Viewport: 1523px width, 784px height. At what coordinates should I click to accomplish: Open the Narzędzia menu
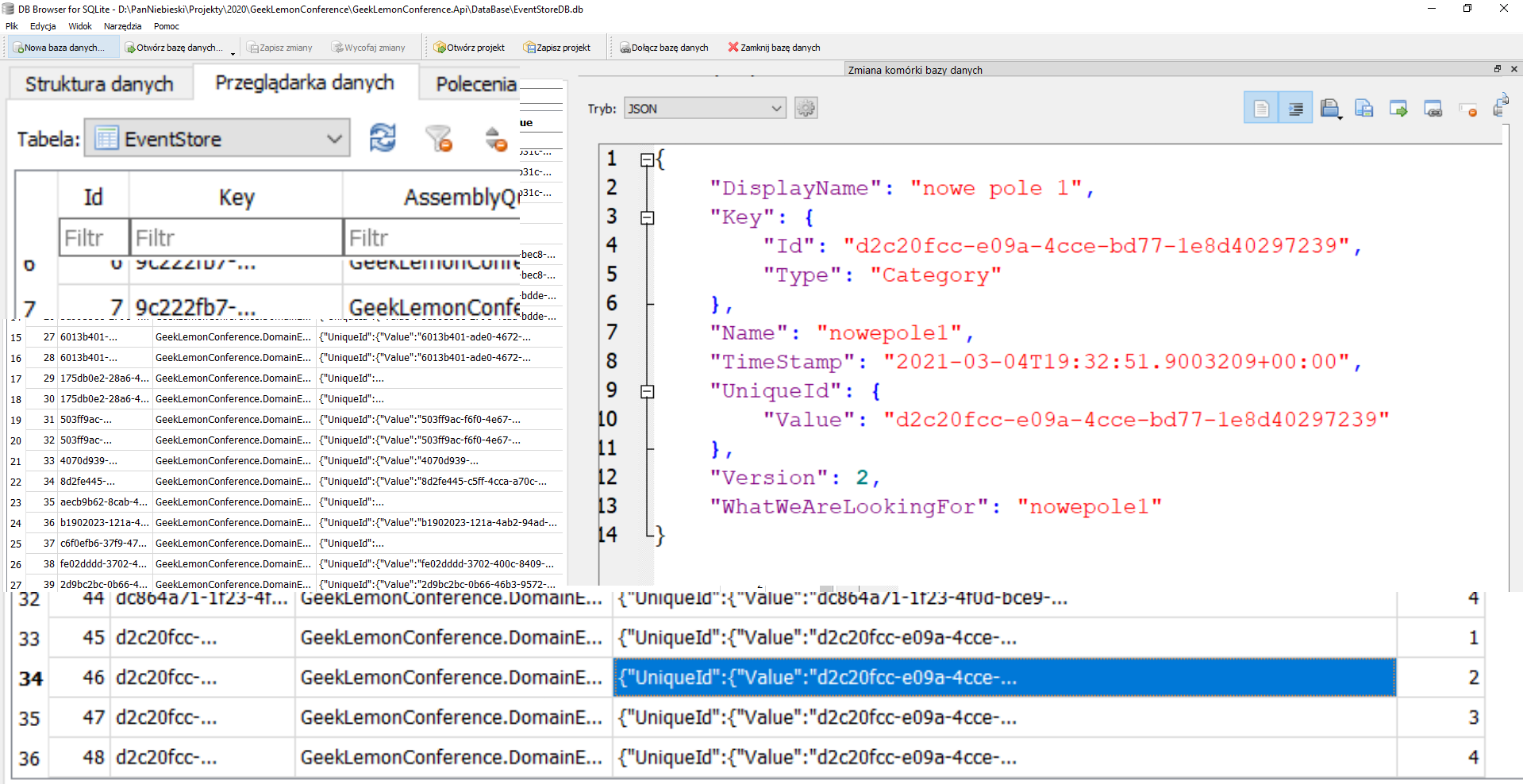coord(122,26)
